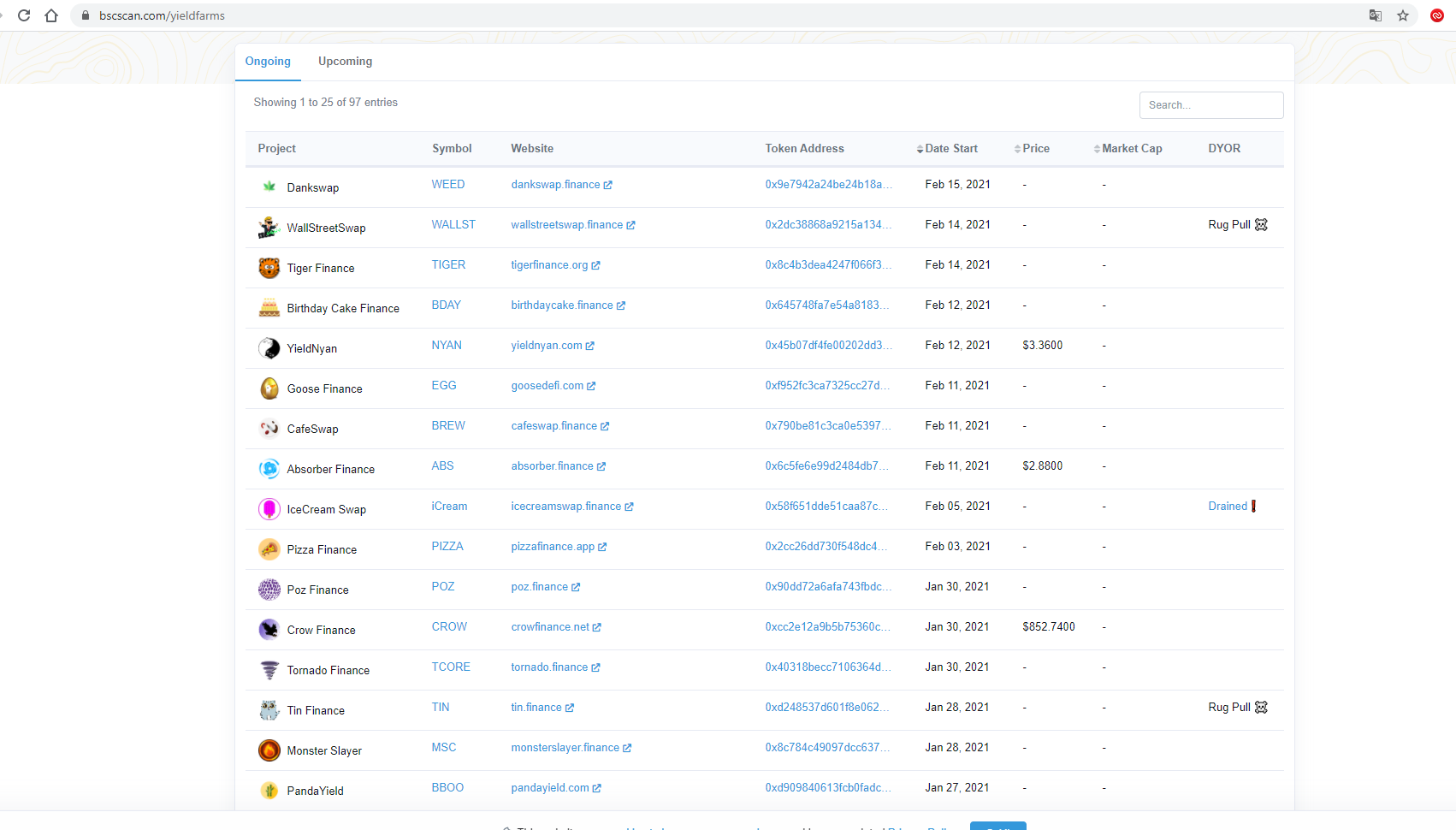Open the TCORE token symbol link

click(x=451, y=667)
